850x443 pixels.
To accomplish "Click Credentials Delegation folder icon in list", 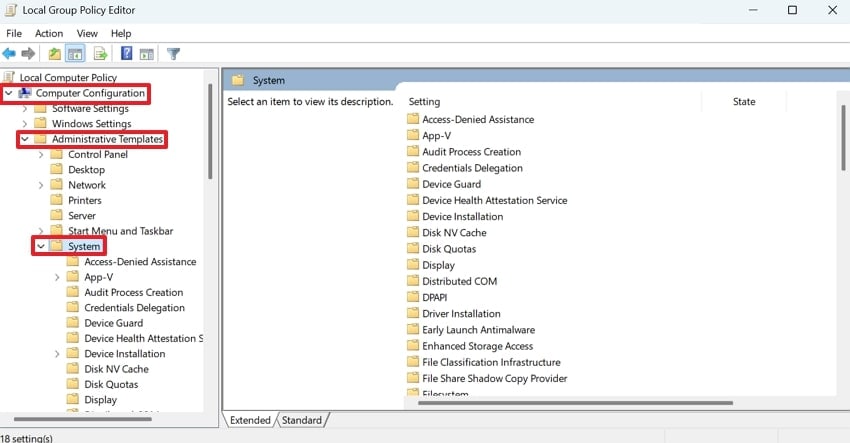I will click(x=413, y=168).
